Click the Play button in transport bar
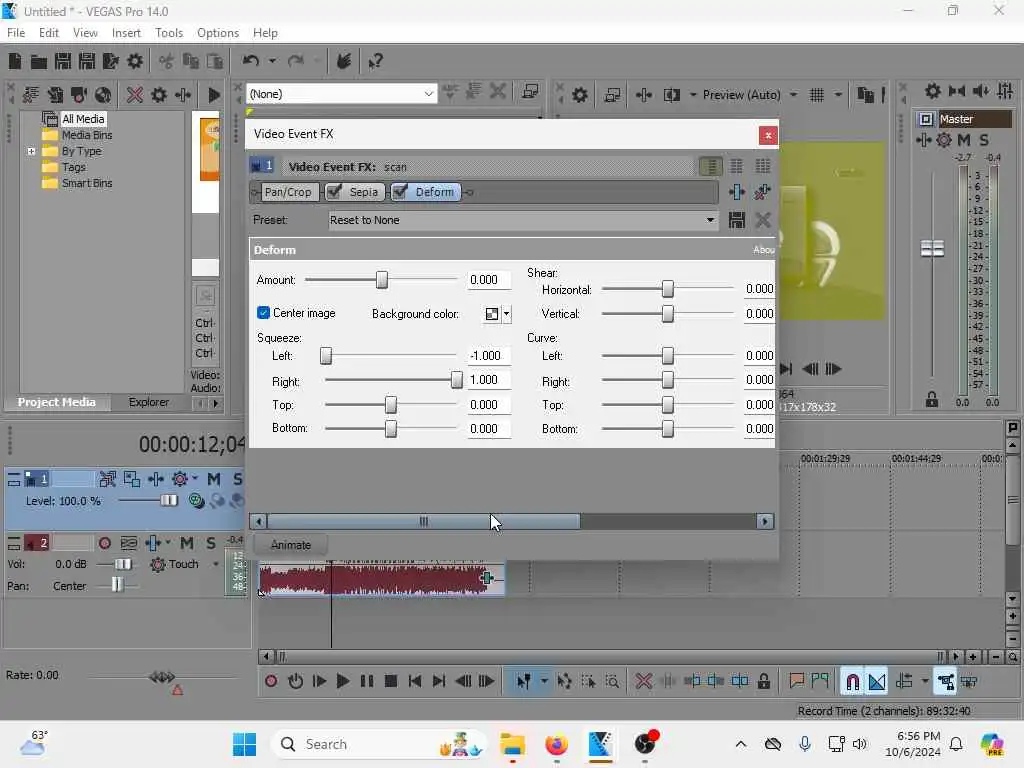1024x768 pixels. pos(342,681)
